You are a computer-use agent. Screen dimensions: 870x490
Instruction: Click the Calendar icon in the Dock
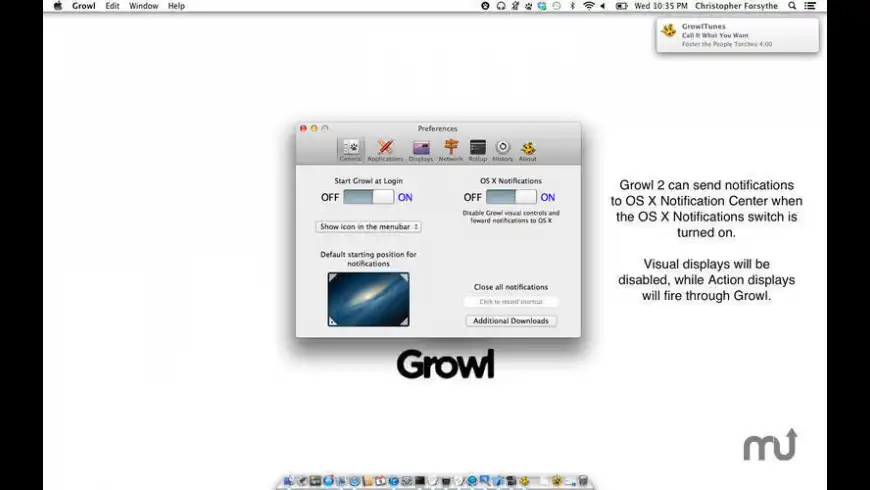pyautogui.click(x=380, y=481)
